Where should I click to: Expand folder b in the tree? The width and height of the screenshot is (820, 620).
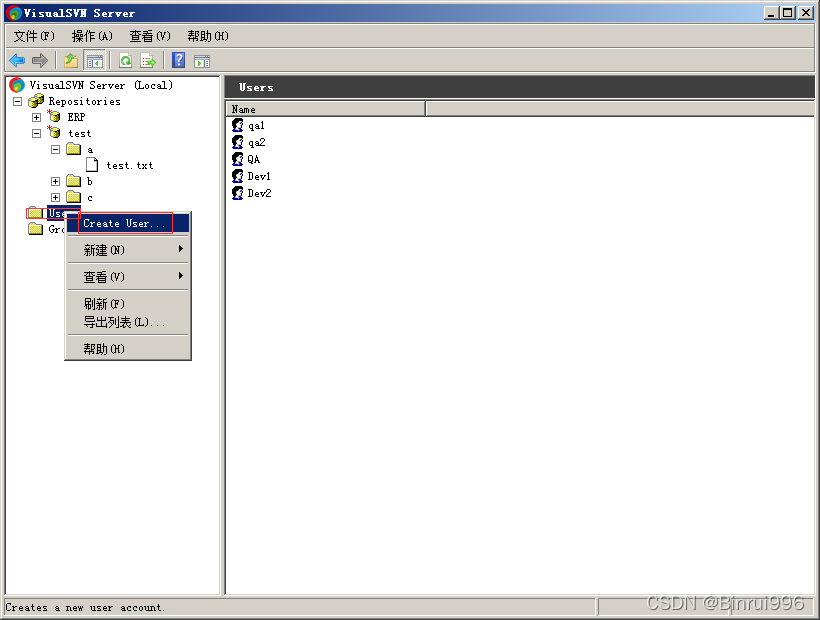point(55,181)
